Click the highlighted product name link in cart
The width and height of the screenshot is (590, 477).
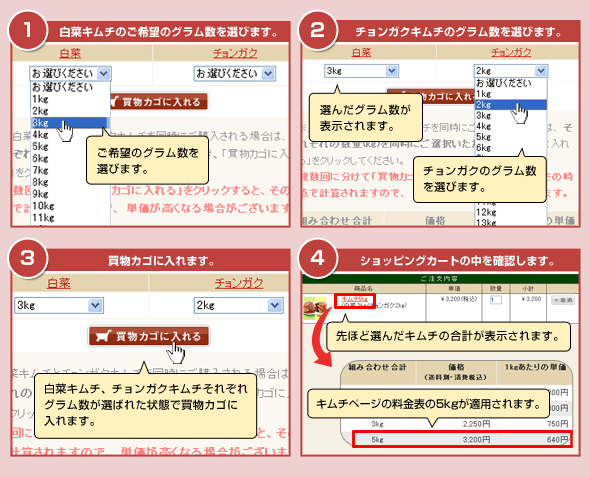(x=355, y=299)
